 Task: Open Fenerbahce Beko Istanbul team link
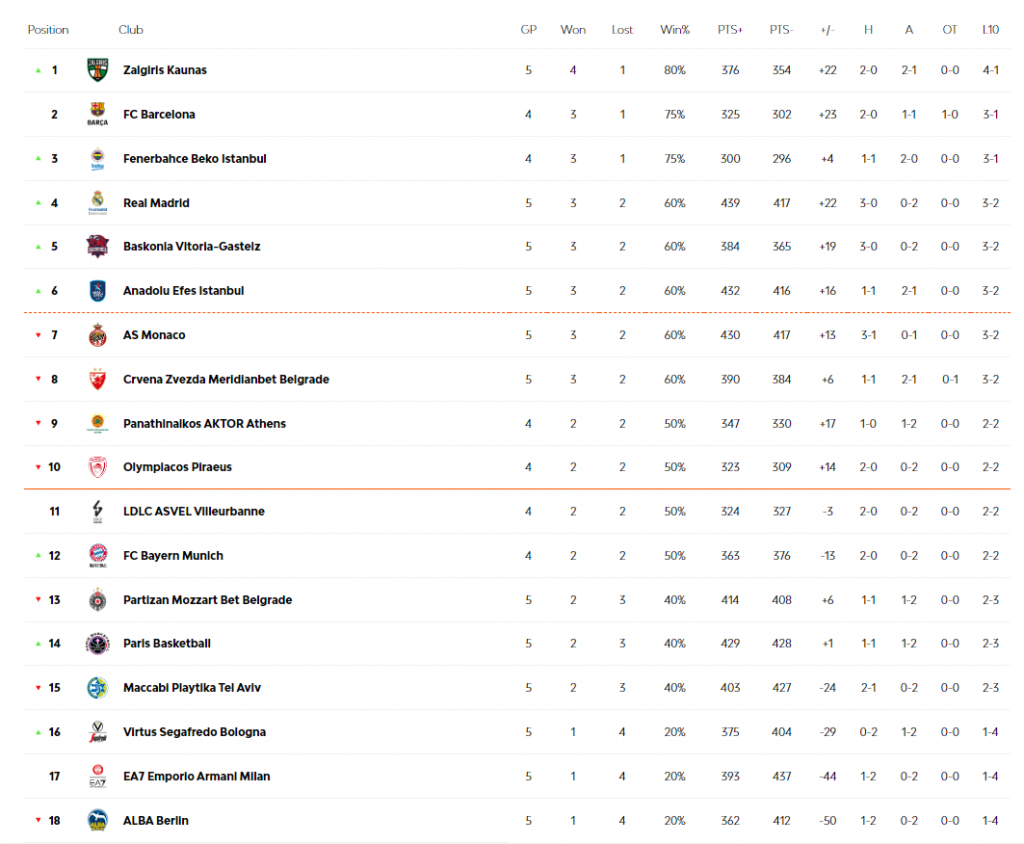click(194, 159)
